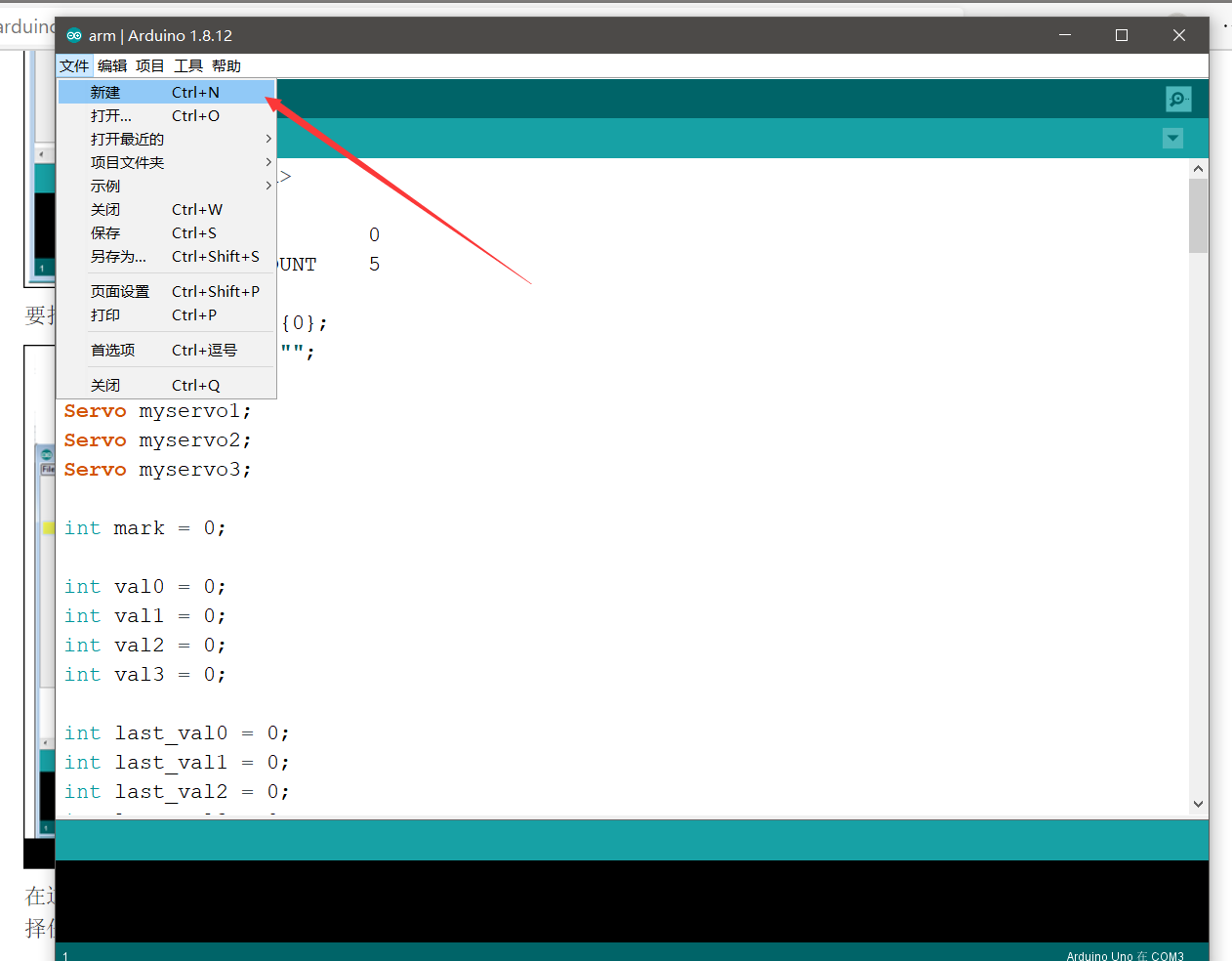Select 保存 Ctrl+S menu entry
Image resolution: width=1232 pixels, height=961 pixels.
pyautogui.click(x=167, y=232)
